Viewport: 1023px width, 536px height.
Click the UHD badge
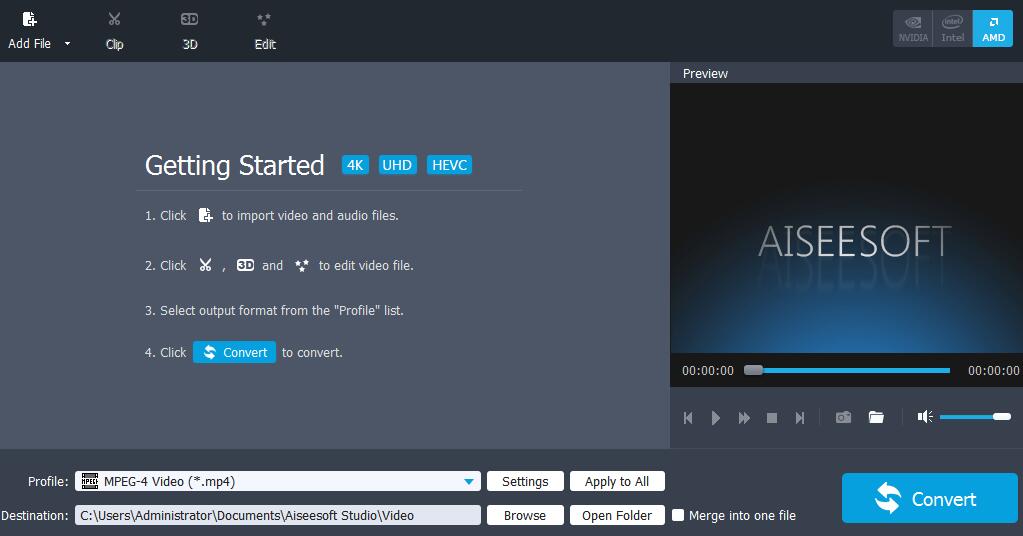pyautogui.click(x=397, y=165)
